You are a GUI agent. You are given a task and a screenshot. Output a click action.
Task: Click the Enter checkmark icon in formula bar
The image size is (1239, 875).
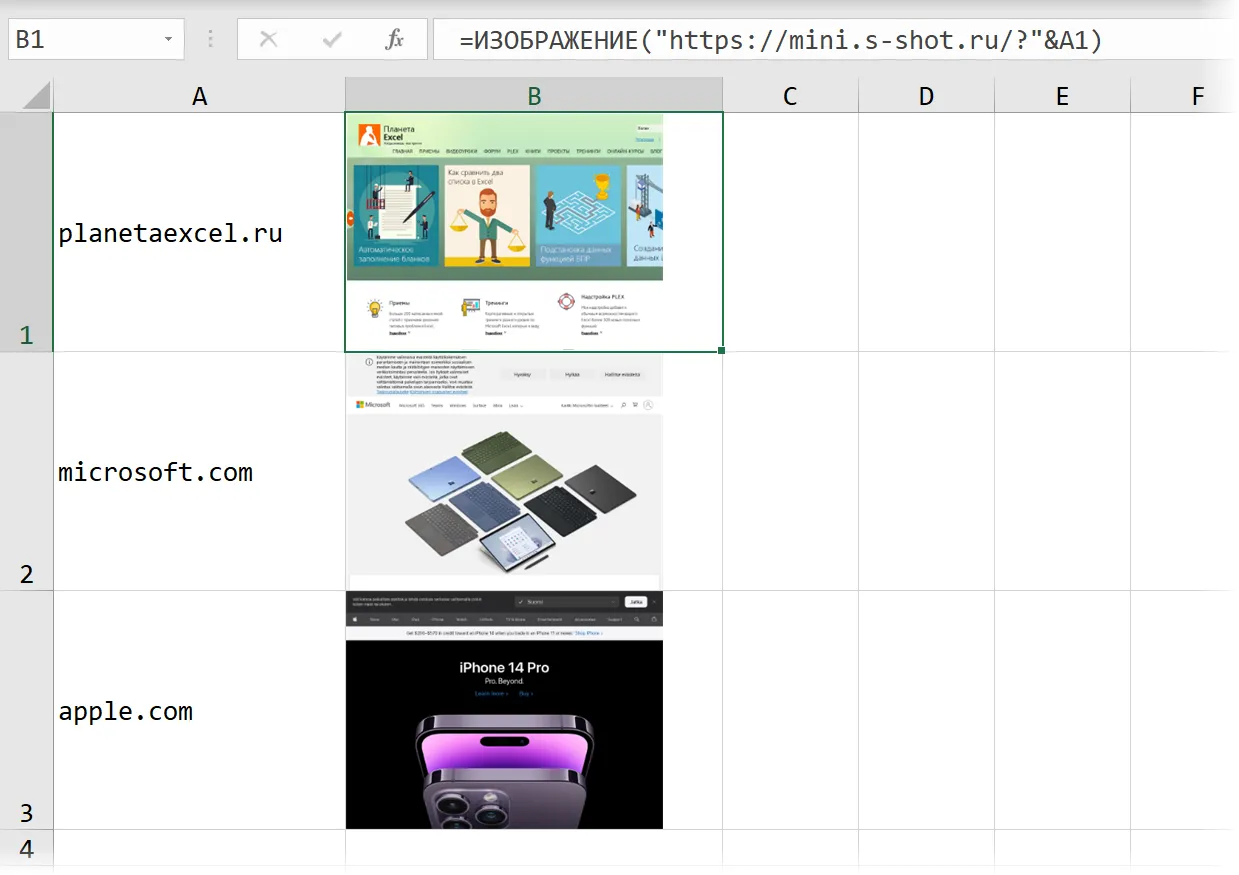point(332,40)
